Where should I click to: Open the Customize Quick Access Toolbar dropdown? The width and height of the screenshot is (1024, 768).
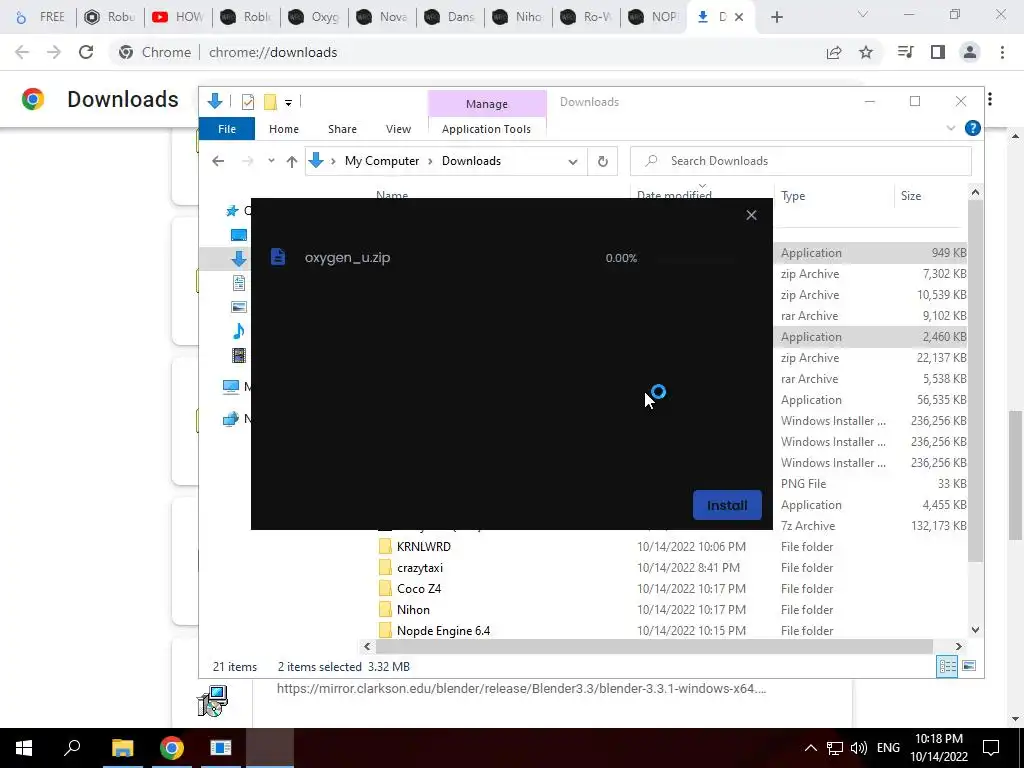point(288,103)
